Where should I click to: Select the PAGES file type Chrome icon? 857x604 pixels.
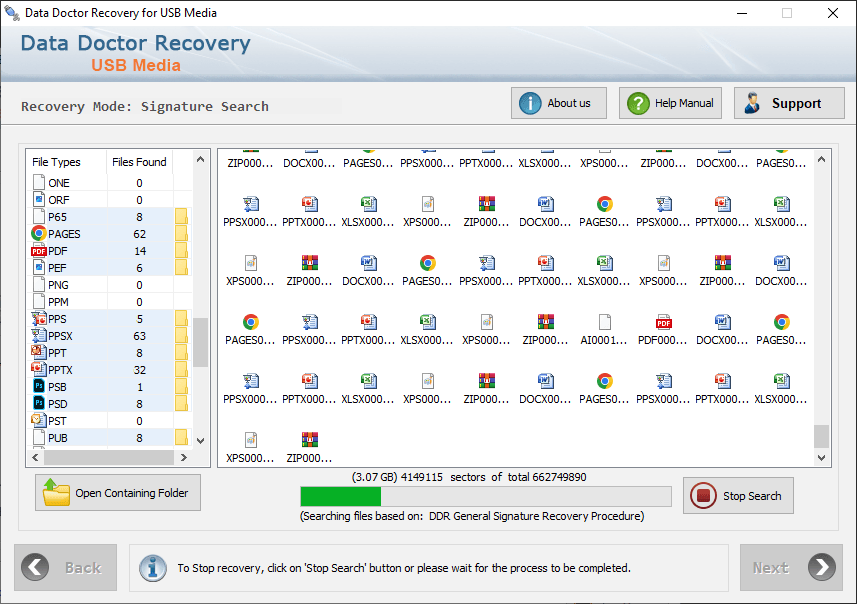coord(38,233)
